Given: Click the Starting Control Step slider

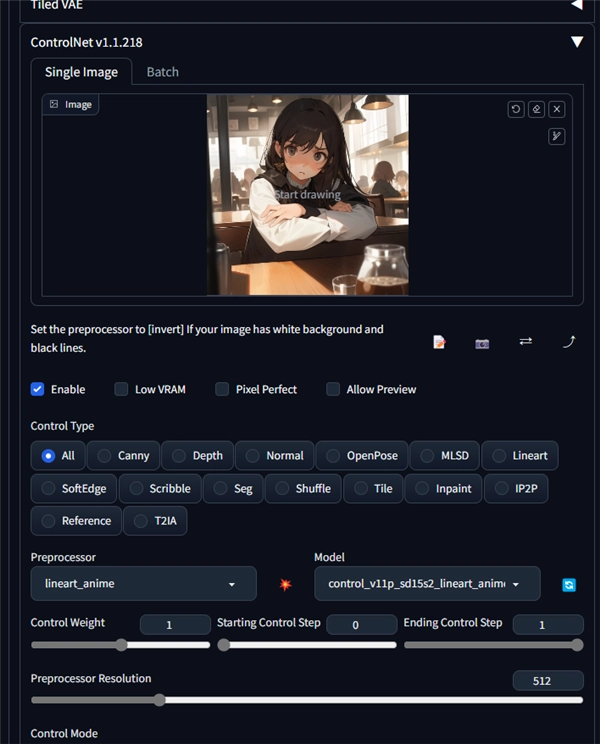Looking at the screenshot, I should pyautogui.click(x=306, y=645).
